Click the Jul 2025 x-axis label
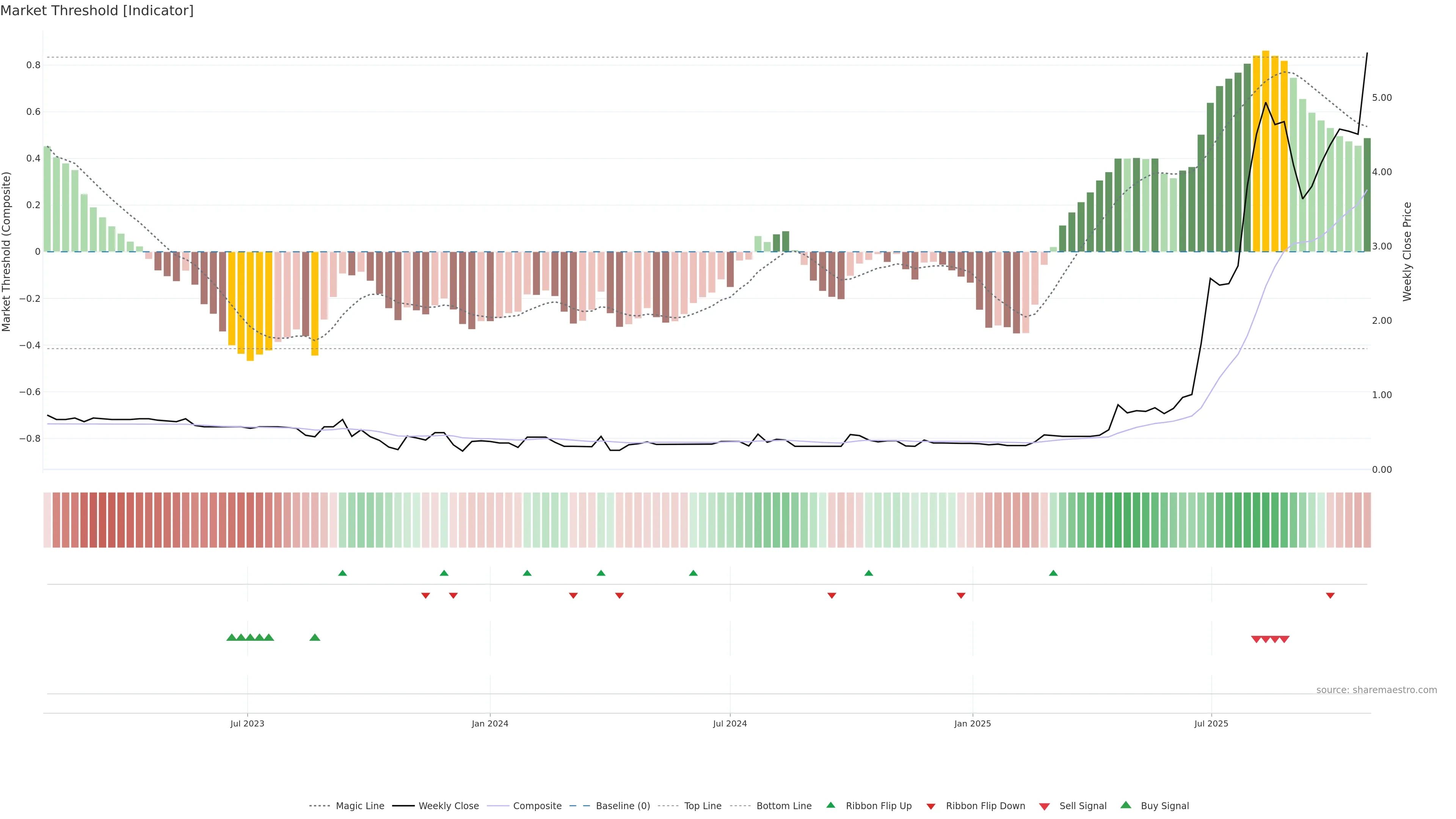Image resolution: width=1456 pixels, height=819 pixels. click(1211, 723)
